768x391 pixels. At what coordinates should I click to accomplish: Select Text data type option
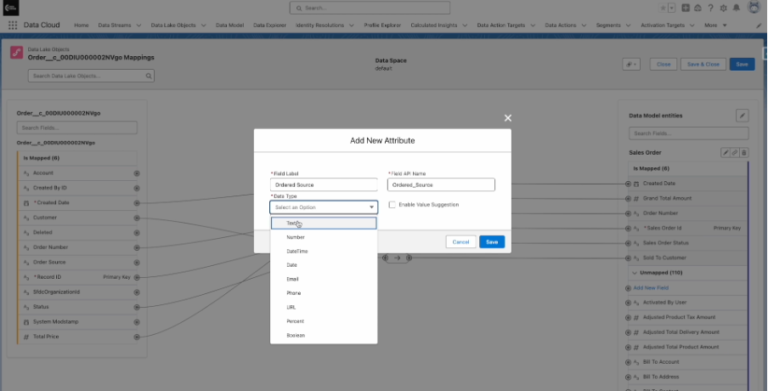[x=324, y=223]
